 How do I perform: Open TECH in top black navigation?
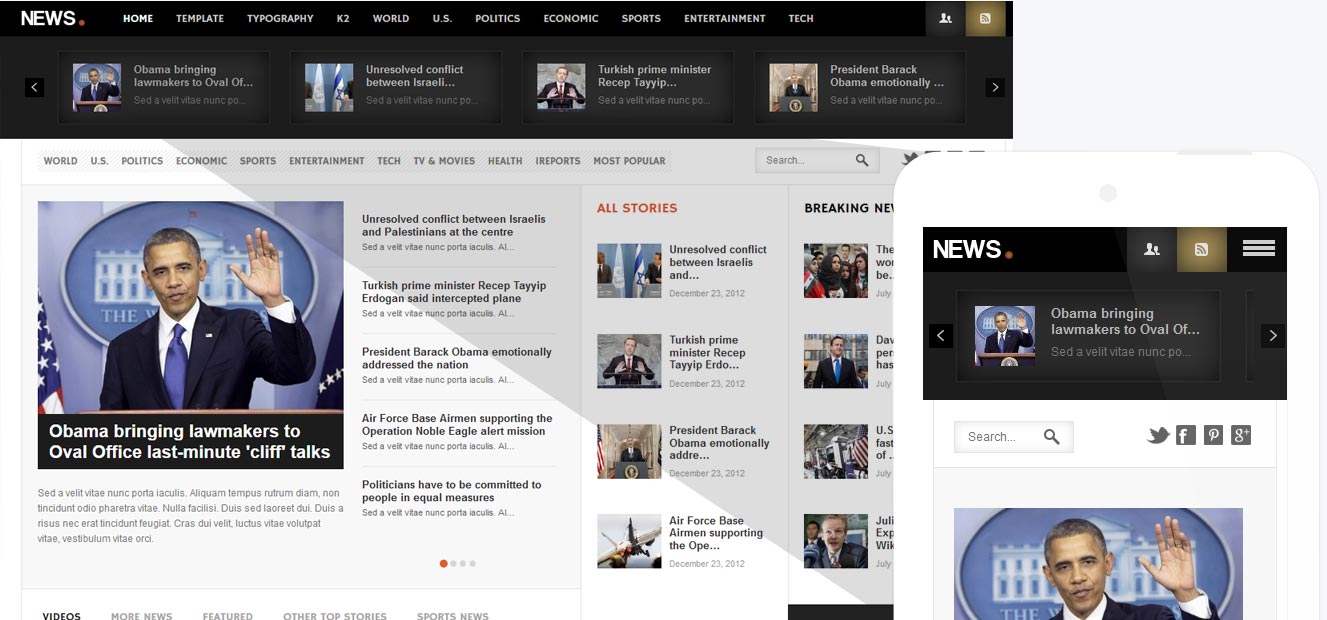801,18
